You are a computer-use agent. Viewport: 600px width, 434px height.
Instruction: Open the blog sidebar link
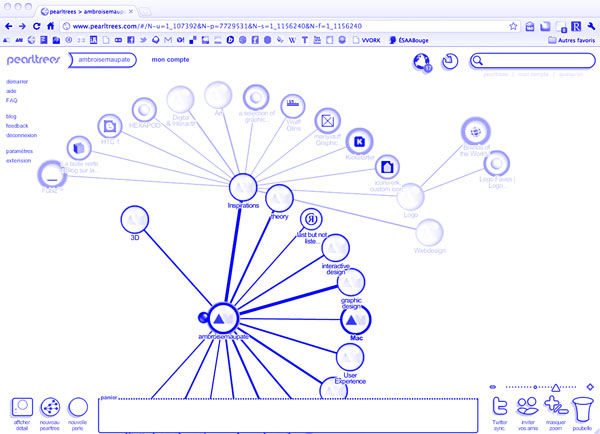(x=11, y=116)
